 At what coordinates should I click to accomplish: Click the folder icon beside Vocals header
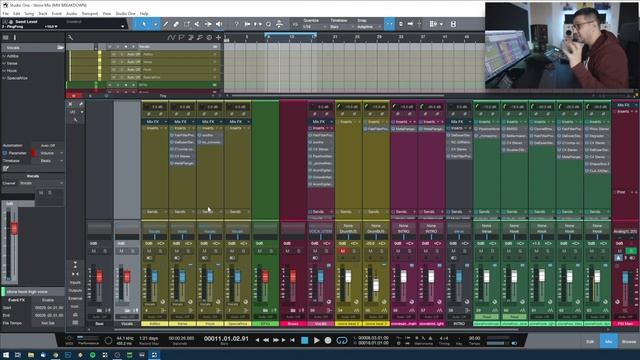tap(60, 47)
